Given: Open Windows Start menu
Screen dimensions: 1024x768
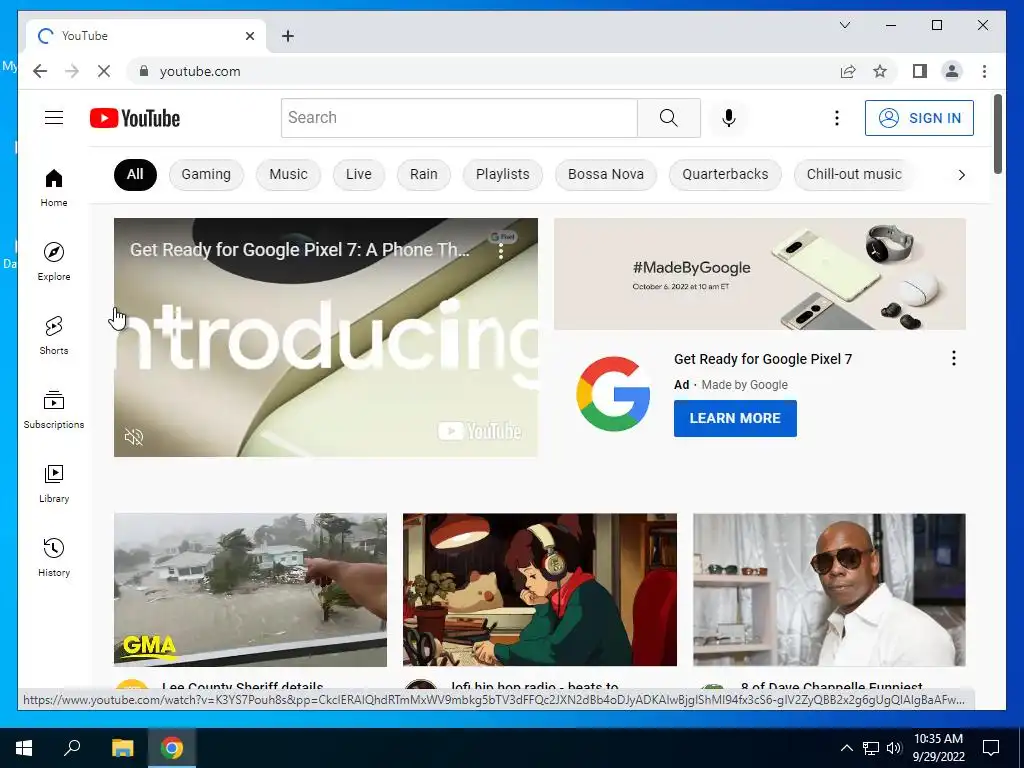Looking at the screenshot, I should point(24,748).
